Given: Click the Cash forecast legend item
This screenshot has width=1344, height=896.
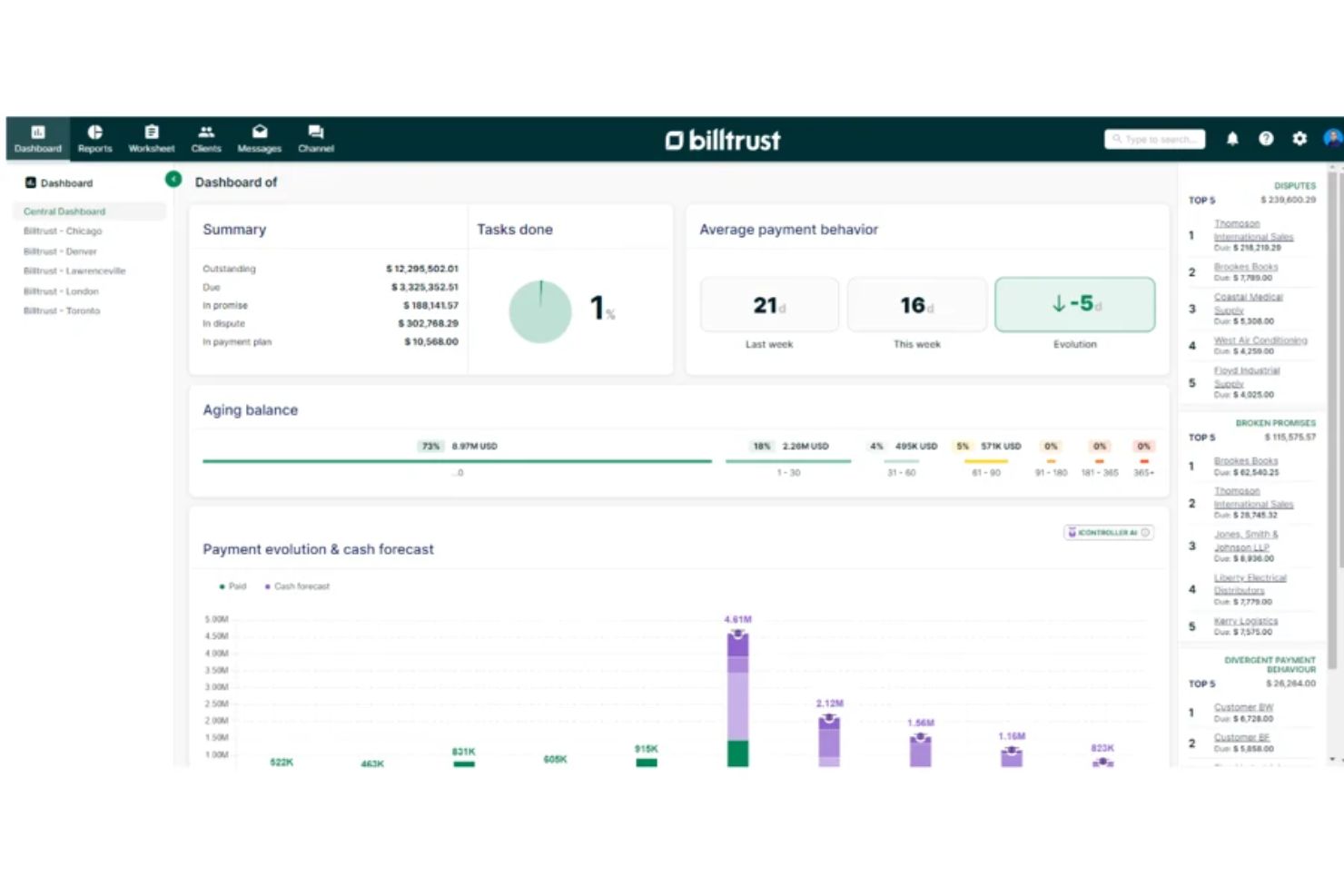Looking at the screenshot, I should 297,586.
